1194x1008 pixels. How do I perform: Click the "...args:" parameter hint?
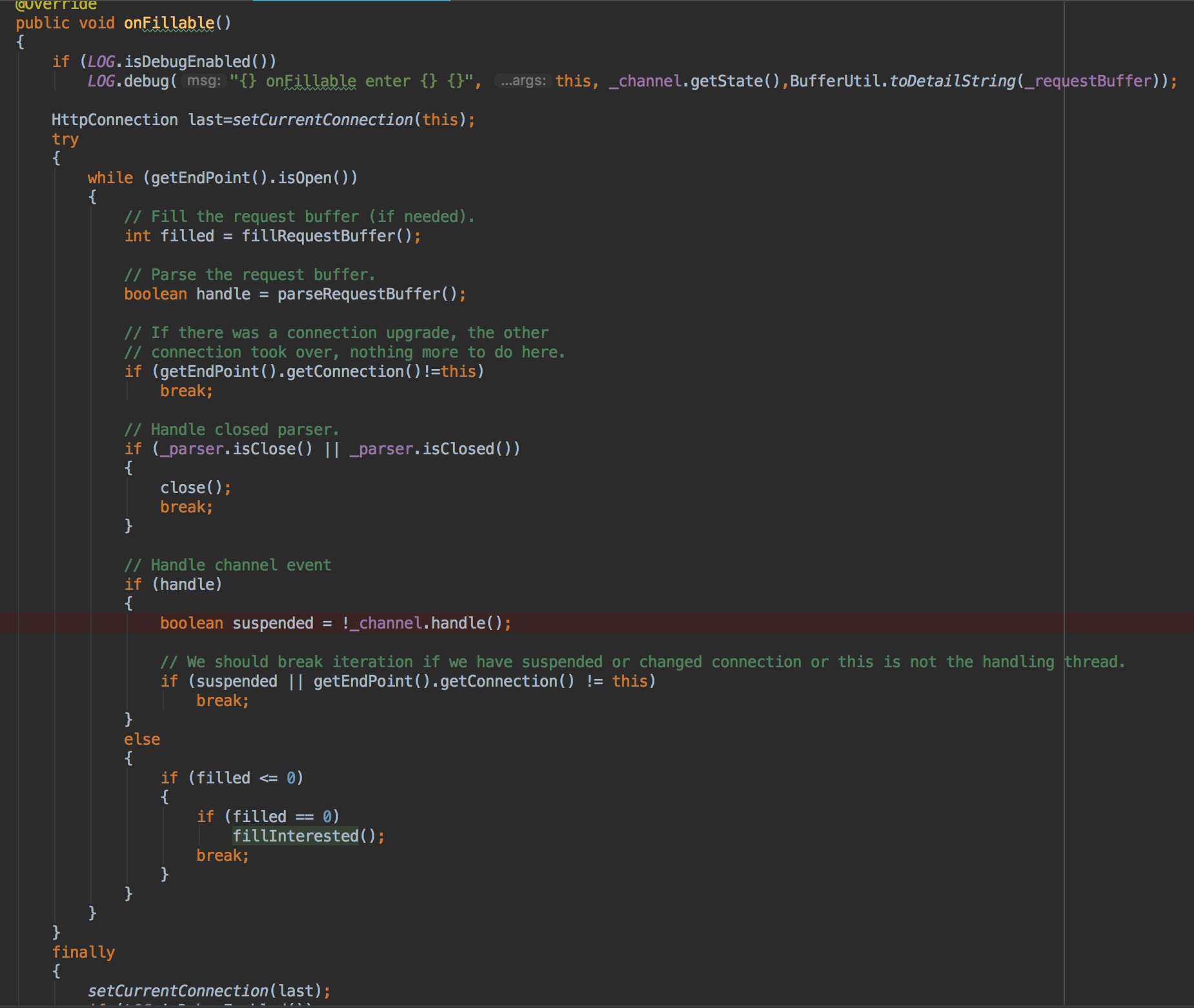[x=523, y=81]
